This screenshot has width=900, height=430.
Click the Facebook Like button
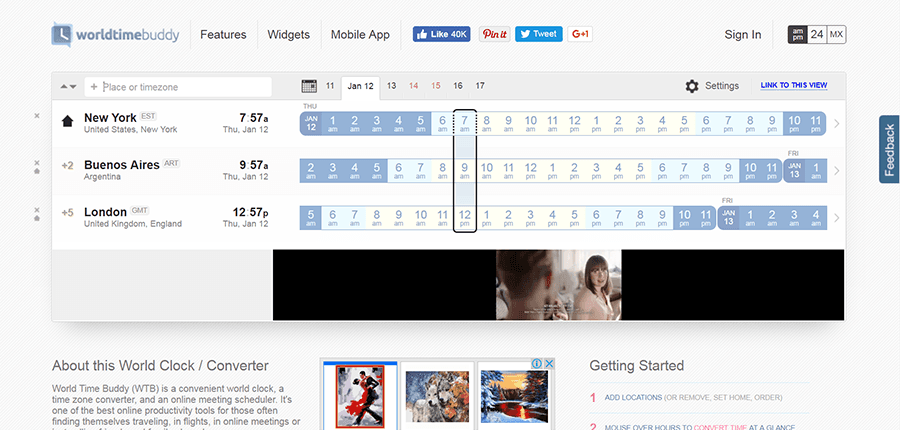pos(441,34)
